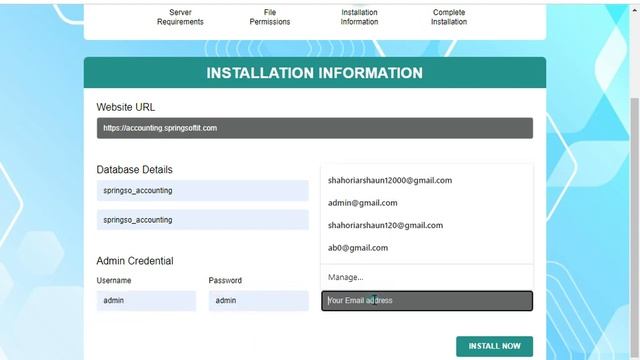Click the INSTALLATION INFORMATION header title

[314, 73]
